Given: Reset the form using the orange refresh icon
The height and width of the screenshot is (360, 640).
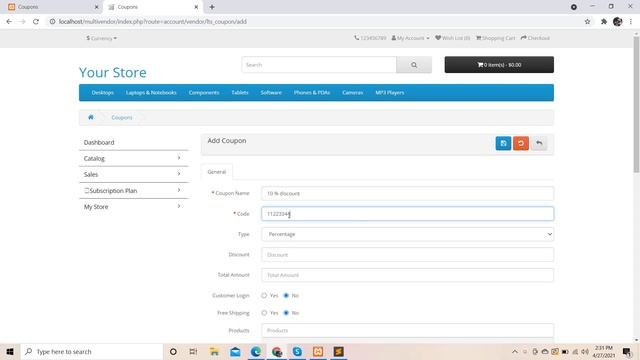Looking at the screenshot, I should tap(521, 143).
